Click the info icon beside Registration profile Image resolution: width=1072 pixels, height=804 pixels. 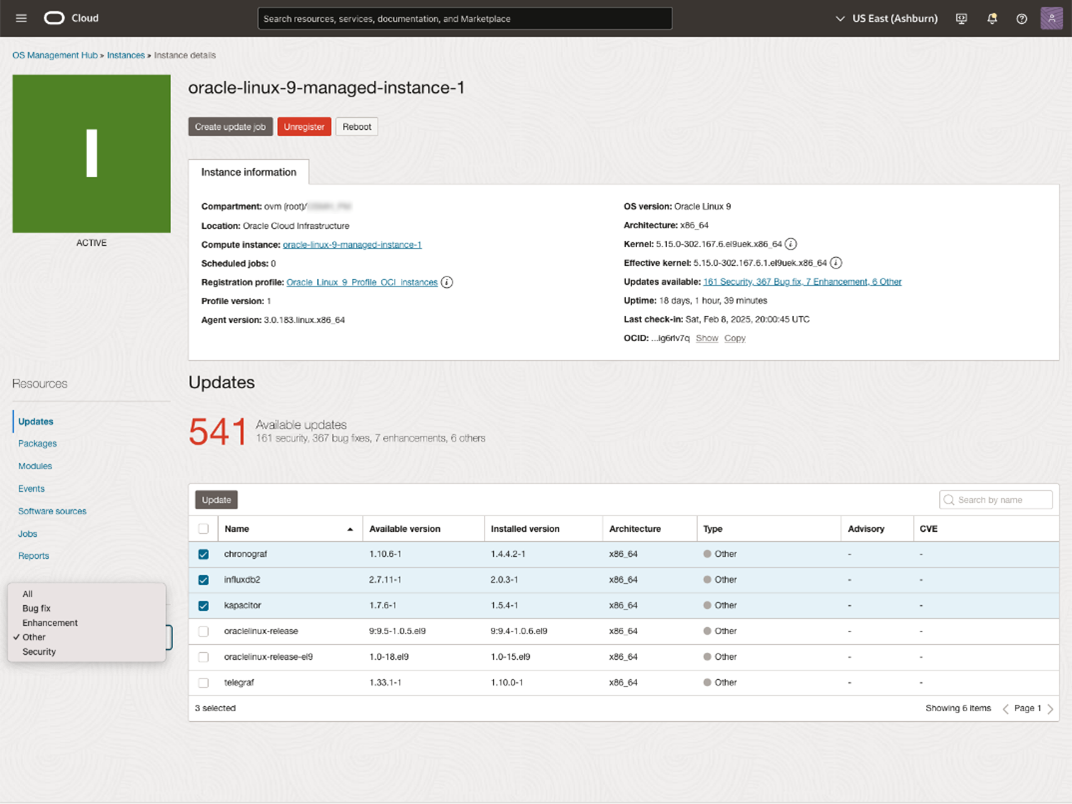tap(447, 282)
